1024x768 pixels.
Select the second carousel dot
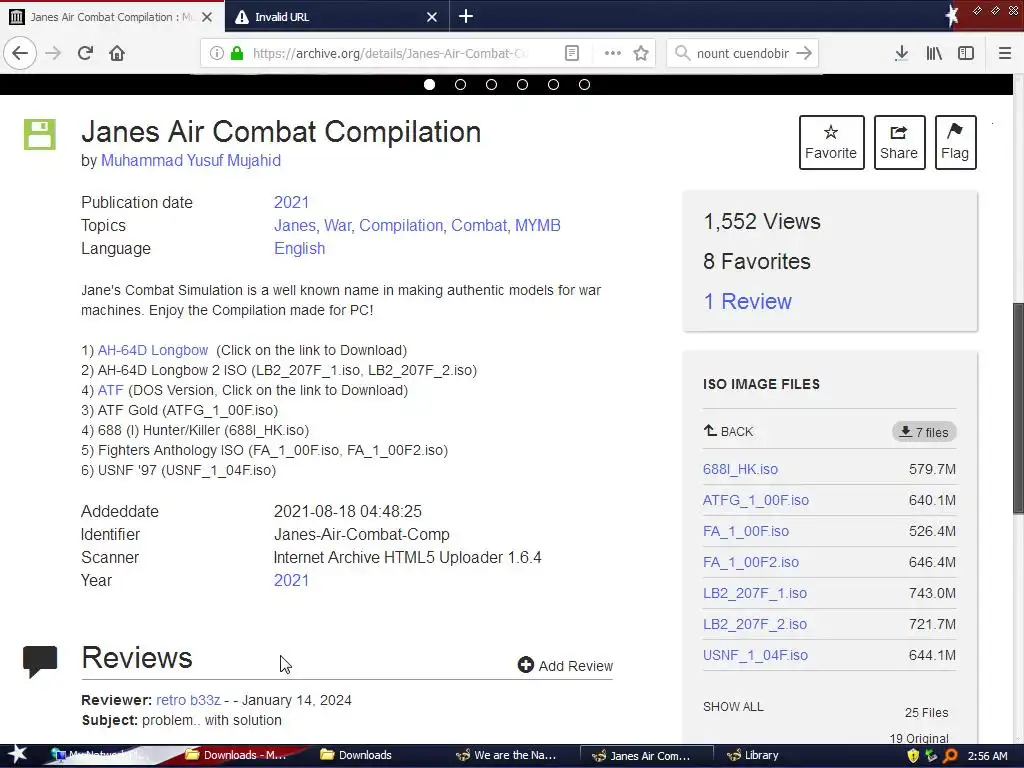(460, 84)
